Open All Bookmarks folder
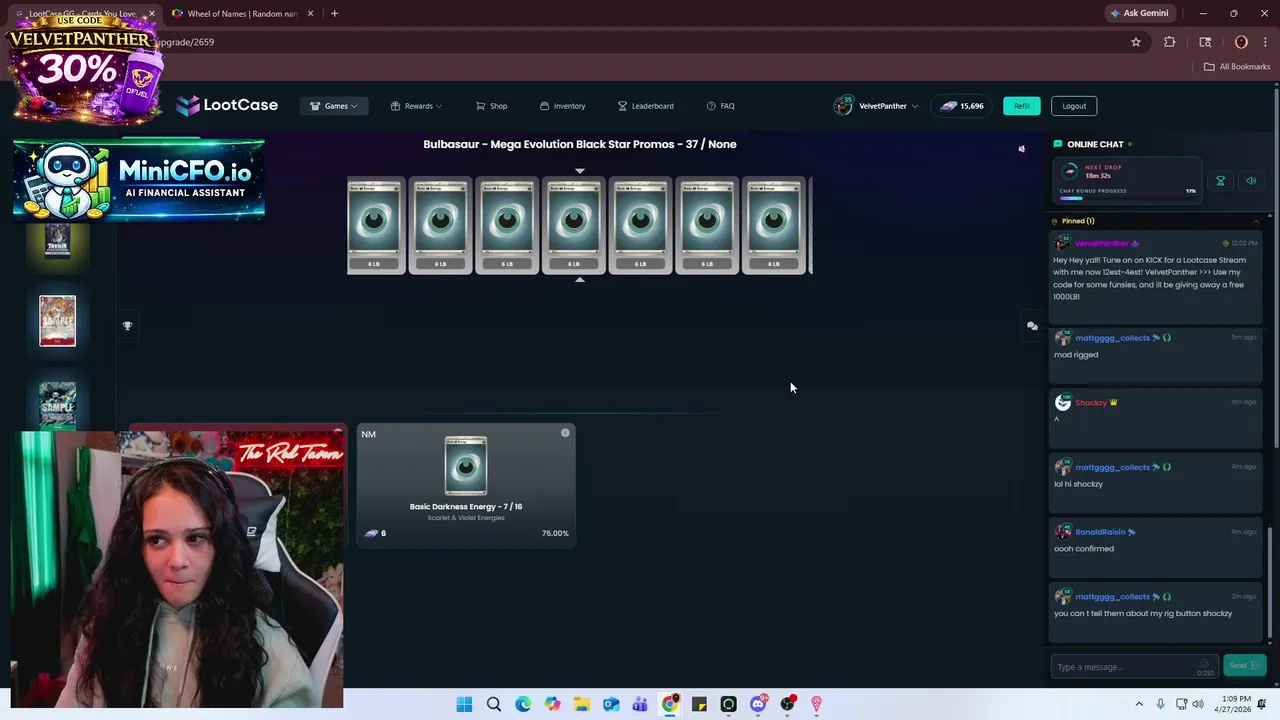Screen dimensions: 1280x720 tap(1237, 67)
